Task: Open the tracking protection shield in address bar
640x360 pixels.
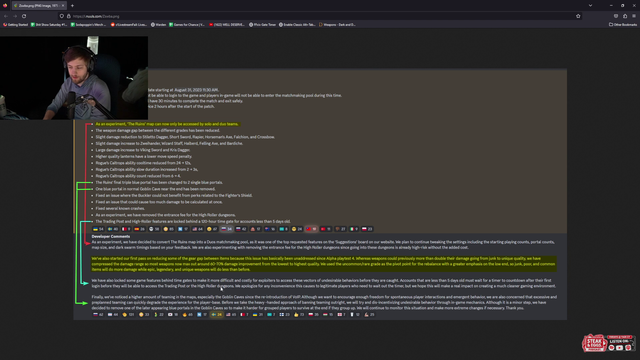Action: [62, 16]
